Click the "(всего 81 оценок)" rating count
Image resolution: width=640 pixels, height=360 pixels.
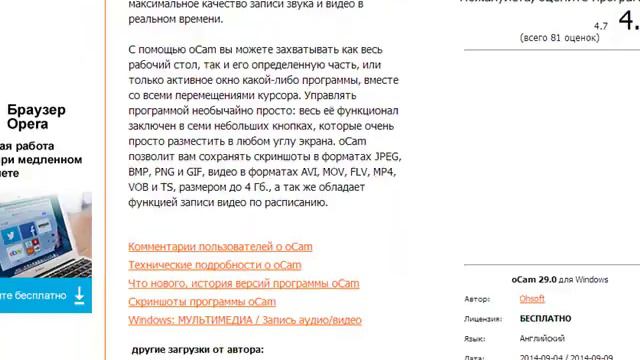pos(560,38)
